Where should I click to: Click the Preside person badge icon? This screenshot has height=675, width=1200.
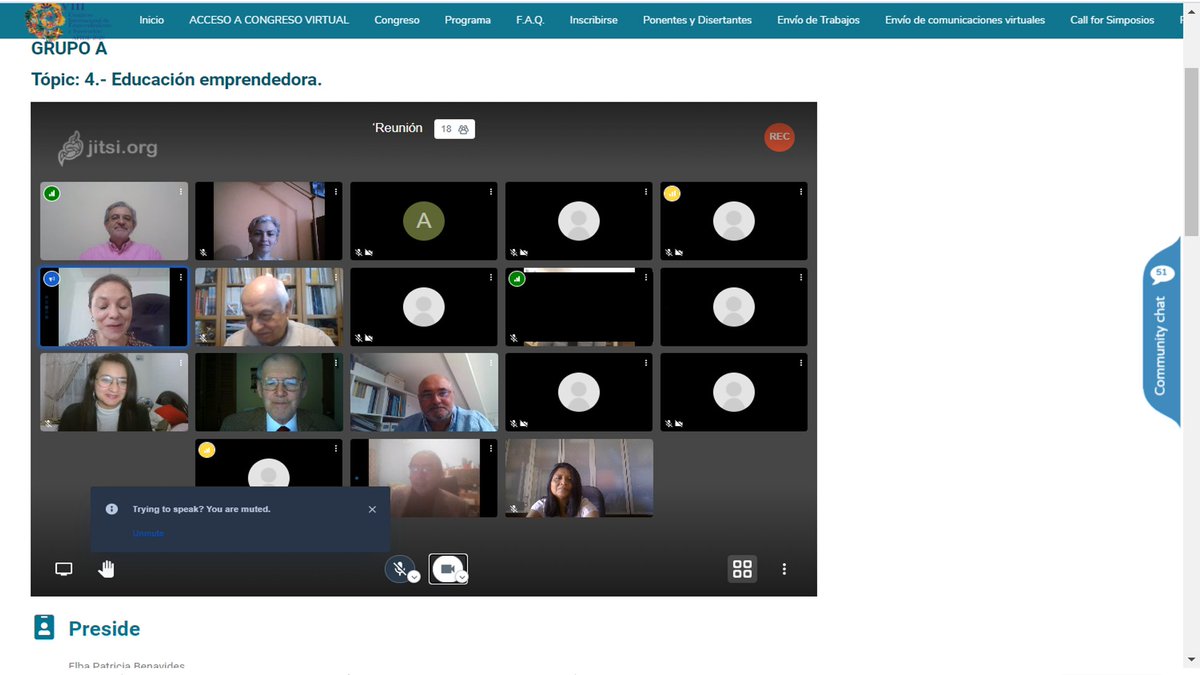pyautogui.click(x=44, y=627)
